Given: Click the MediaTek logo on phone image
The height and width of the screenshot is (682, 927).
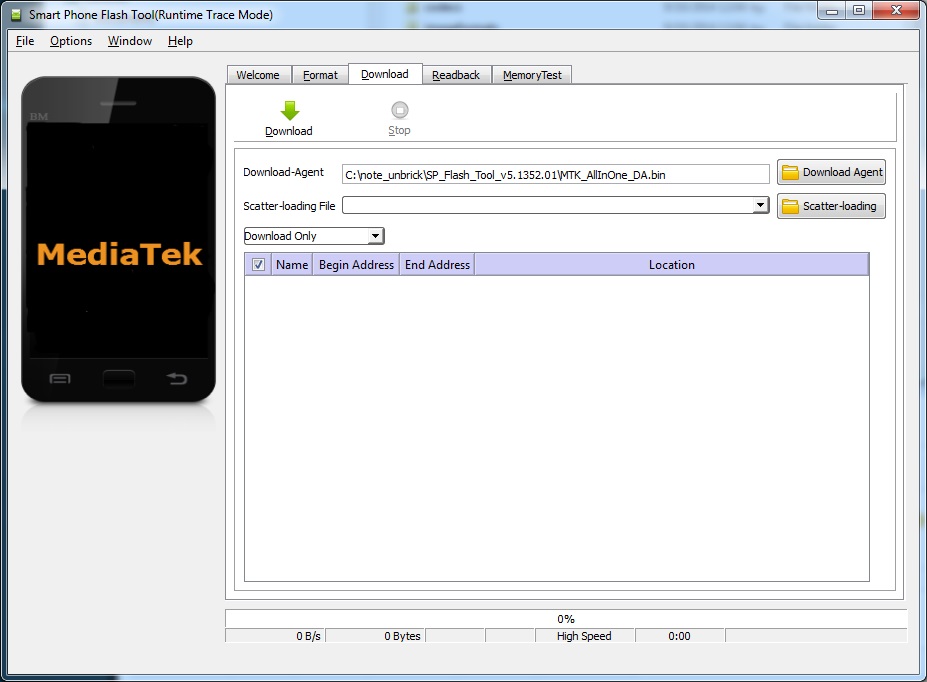Looking at the screenshot, I should 119,254.
